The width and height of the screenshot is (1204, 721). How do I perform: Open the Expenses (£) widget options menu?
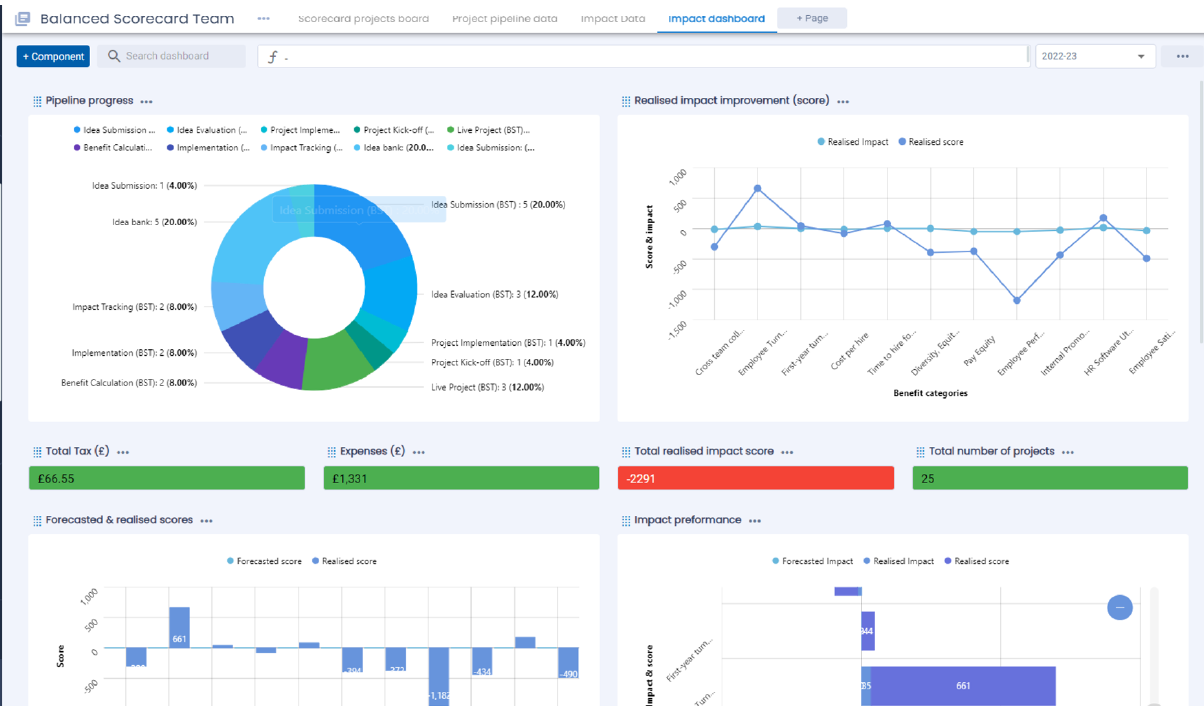click(419, 452)
